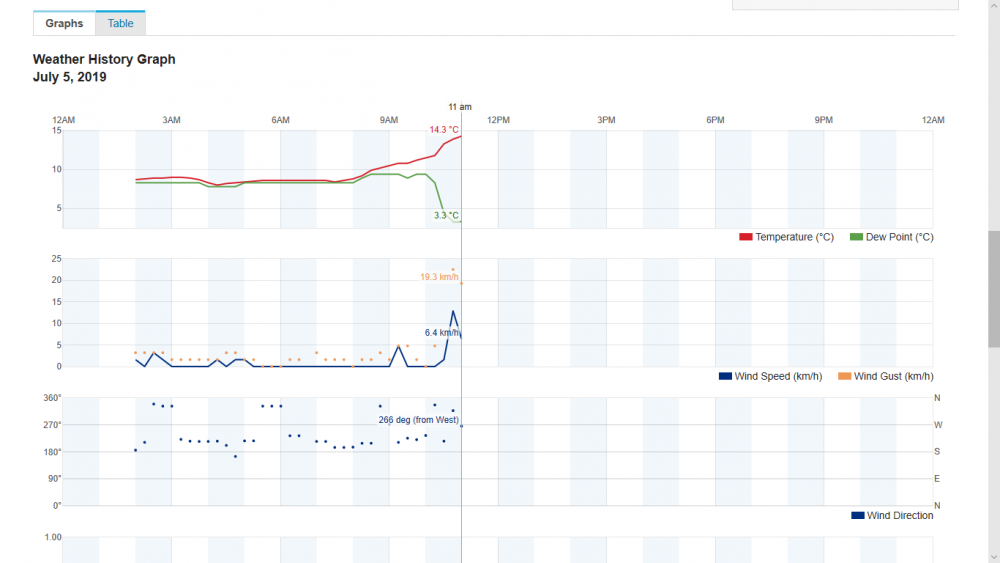Select the Wind Speed (km/h) legend label

[x=778, y=376]
